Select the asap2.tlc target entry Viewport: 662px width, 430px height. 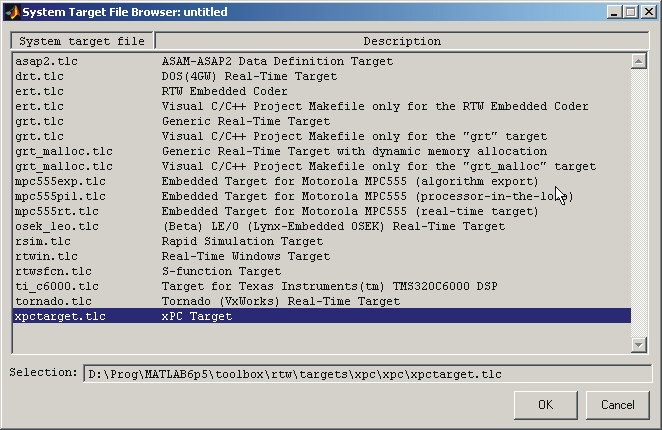coord(322,61)
